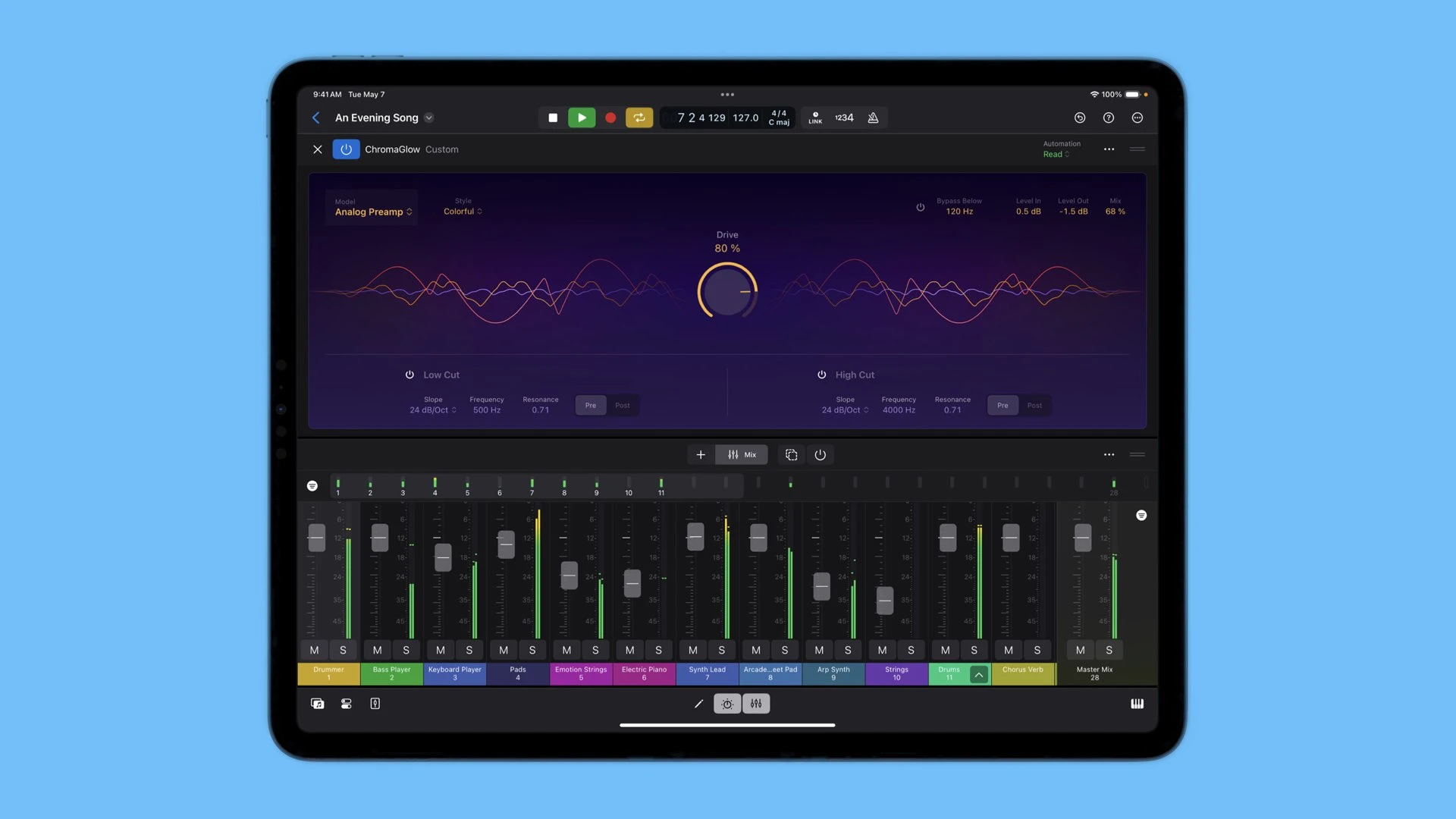Image resolution: width=1456 pixels, height=819 pixels.
Task: Open the Style dropdown set to Colorful
Action: click(x=463, y=211)
